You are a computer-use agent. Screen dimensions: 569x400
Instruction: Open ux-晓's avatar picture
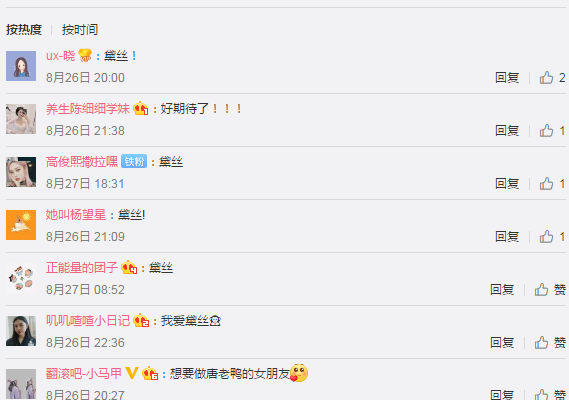(x=21, y=66)
